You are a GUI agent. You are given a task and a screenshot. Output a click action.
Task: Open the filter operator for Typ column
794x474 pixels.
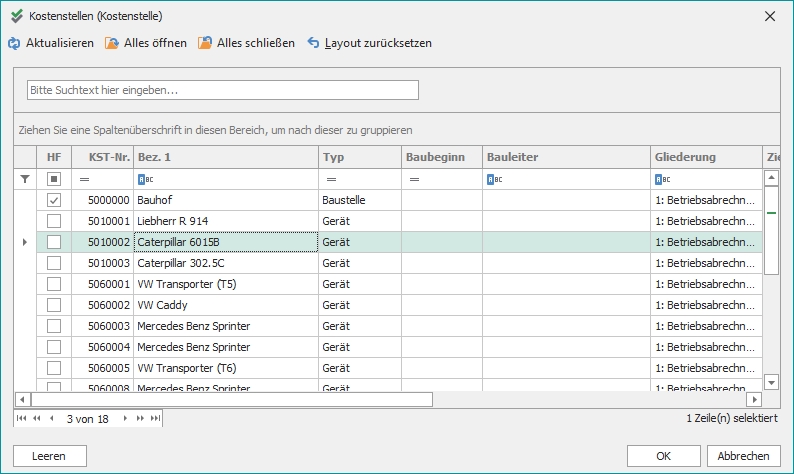[x=330, y=179]
